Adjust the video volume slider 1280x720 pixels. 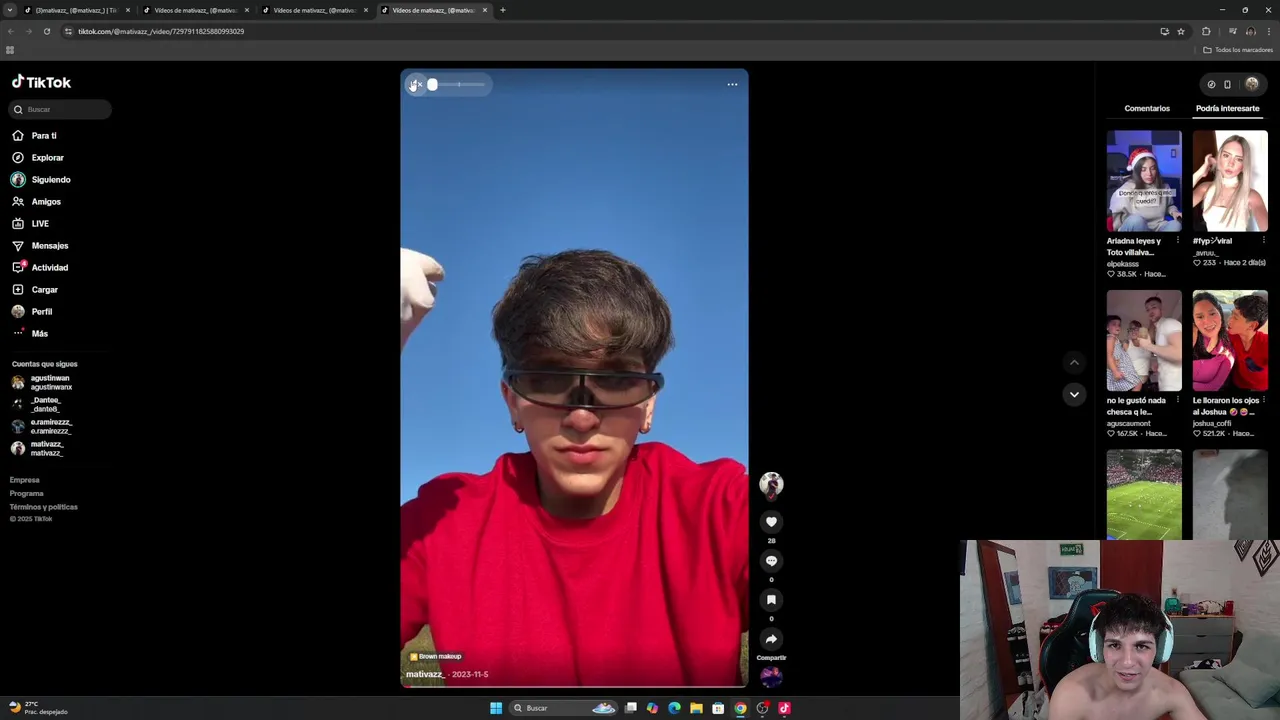(457, 84)
